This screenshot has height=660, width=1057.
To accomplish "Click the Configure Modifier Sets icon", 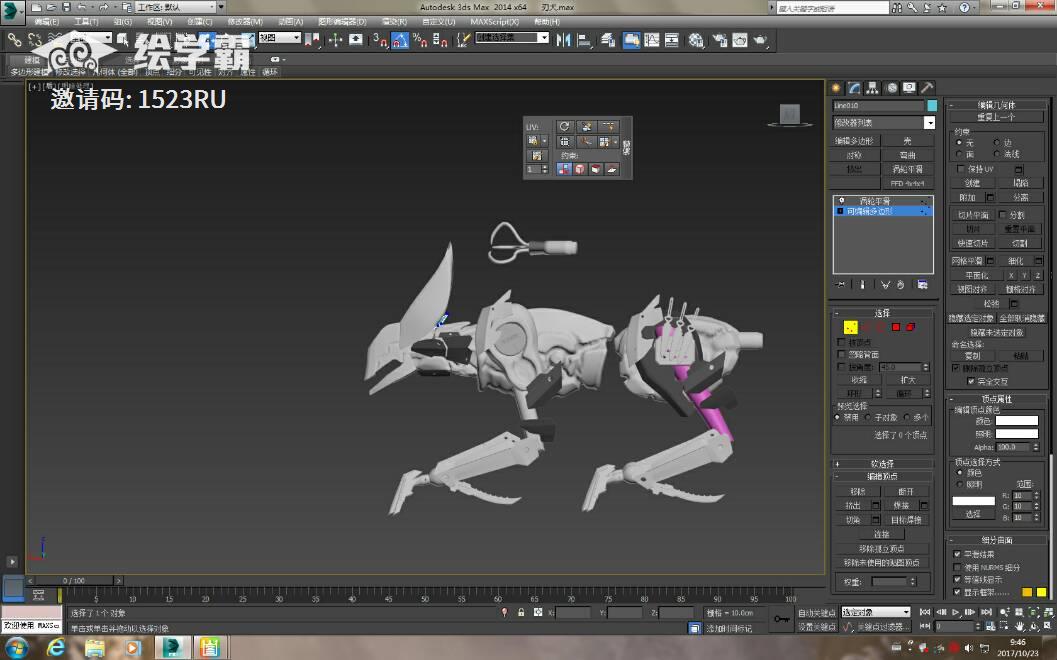I will (922, 284).
